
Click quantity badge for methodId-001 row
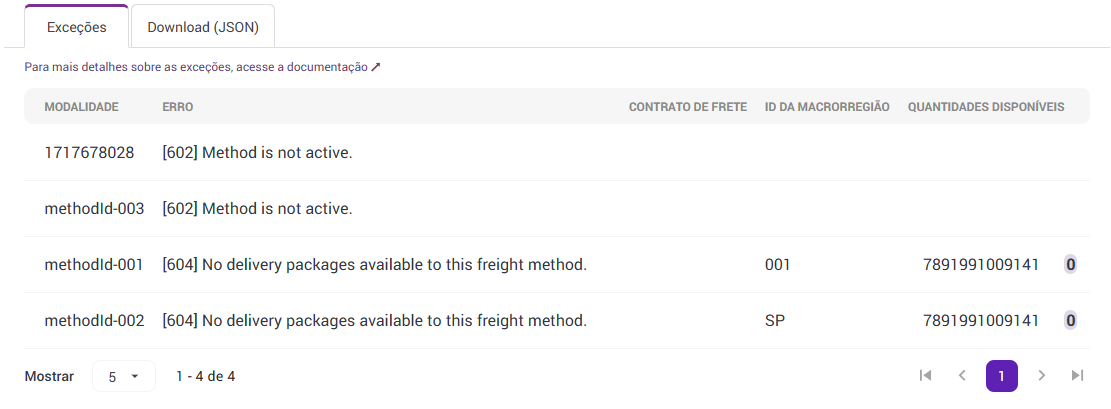coord(1070,265)
